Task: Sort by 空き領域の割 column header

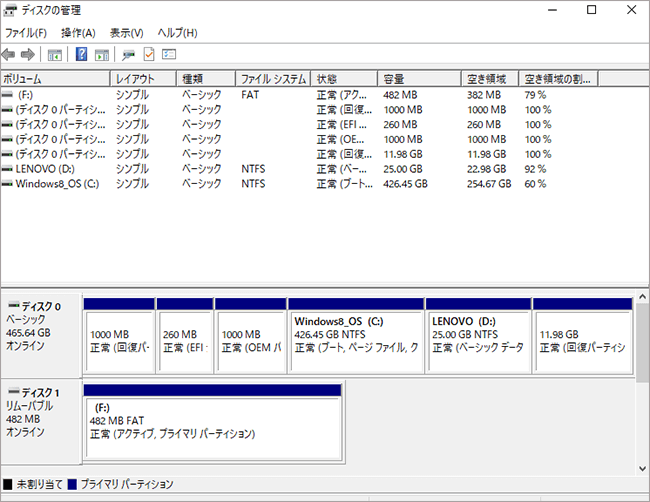Action: coord(558,79)
